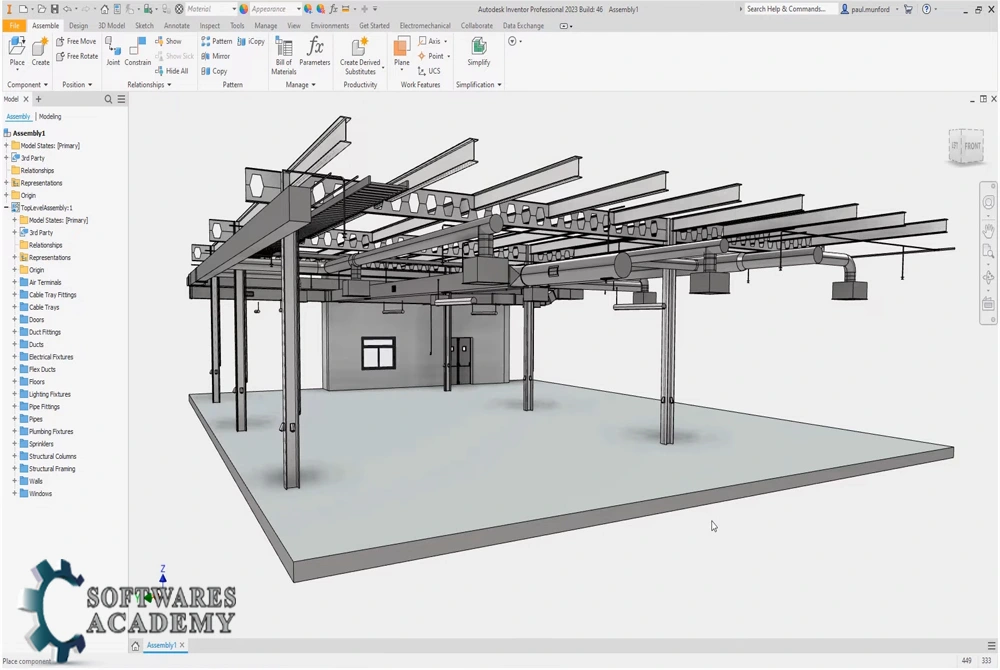The image size is (1000, 670).
Task: Open the File menu
Action: [x=14, y=25]
